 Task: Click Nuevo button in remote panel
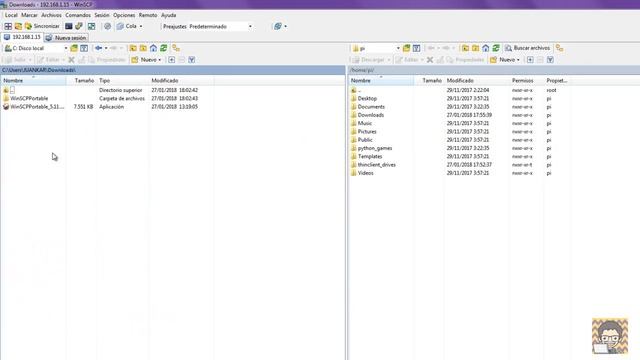tap(503, 60)
